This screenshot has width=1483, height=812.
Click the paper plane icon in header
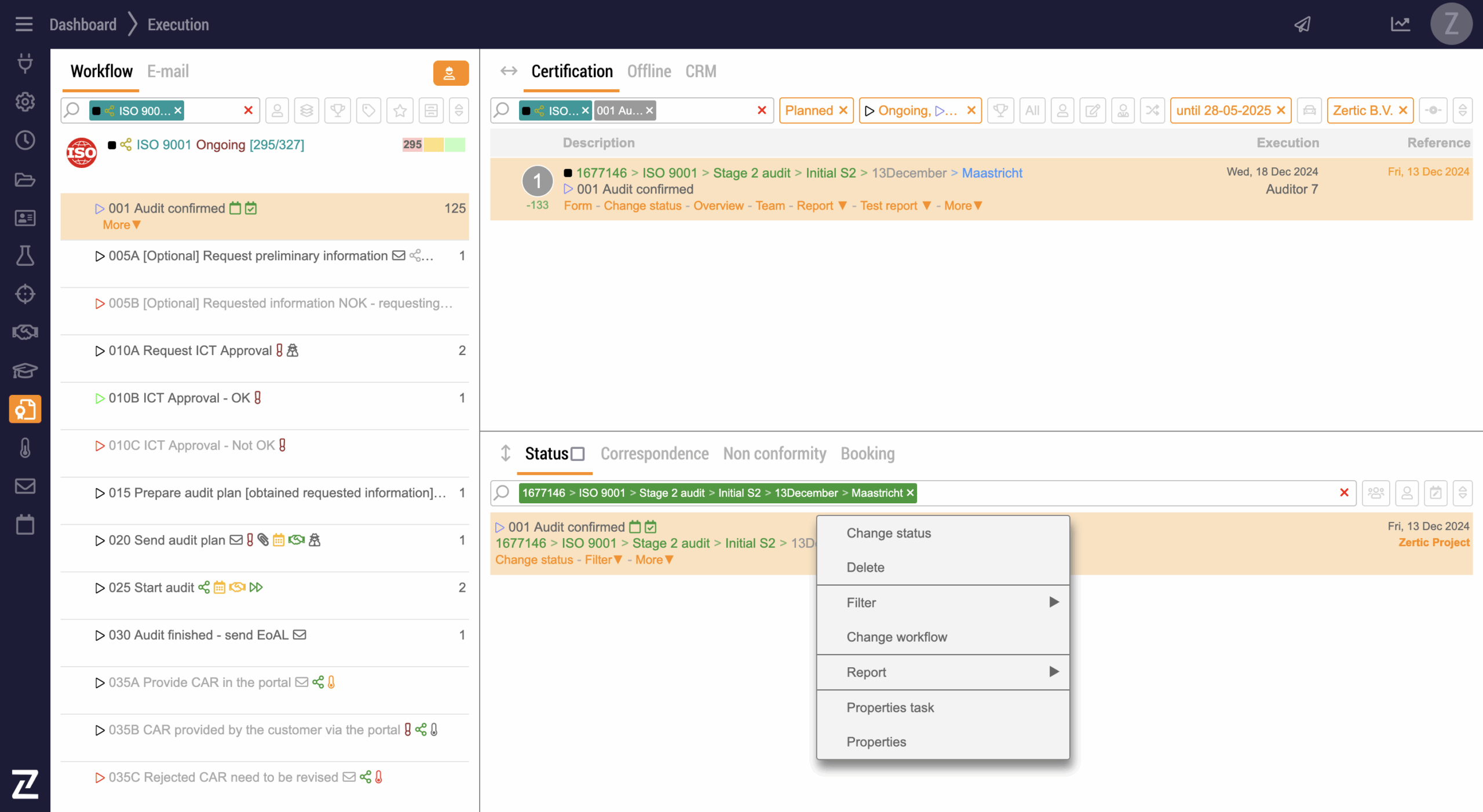1303,24
